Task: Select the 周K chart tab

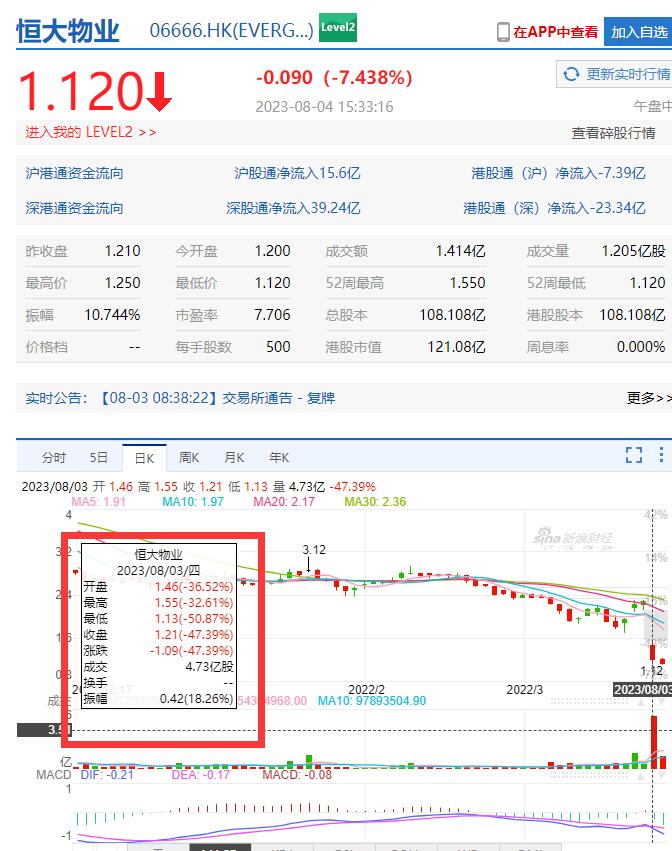Action: click(189, 457)
